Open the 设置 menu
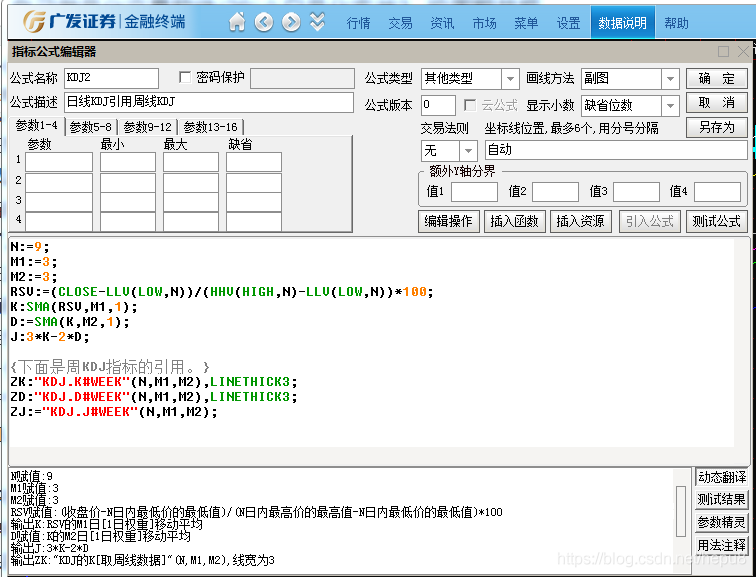Viewport: 756px width, 577px height. click(568, 23)
